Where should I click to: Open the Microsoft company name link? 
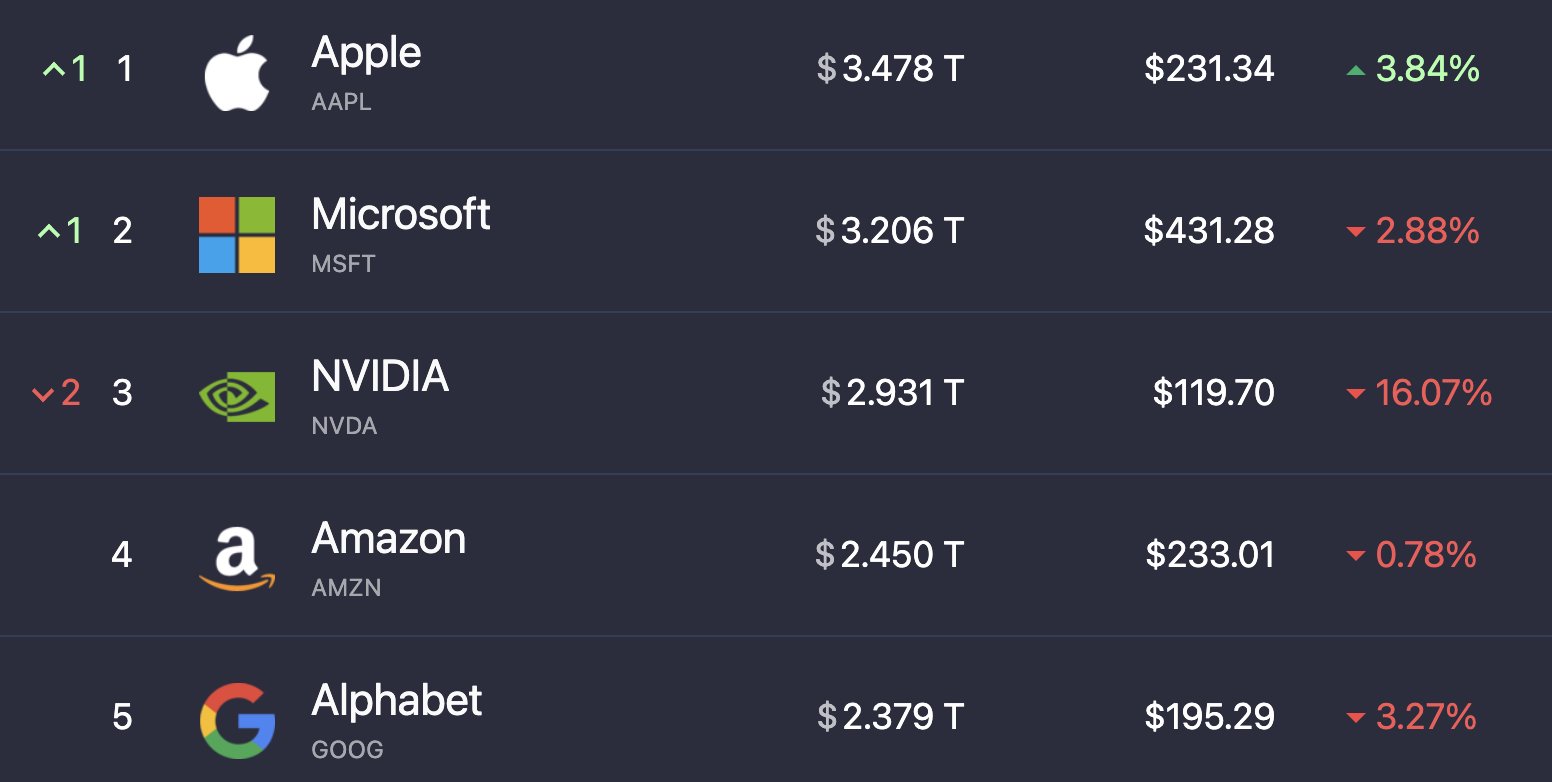tap(401, 214)
